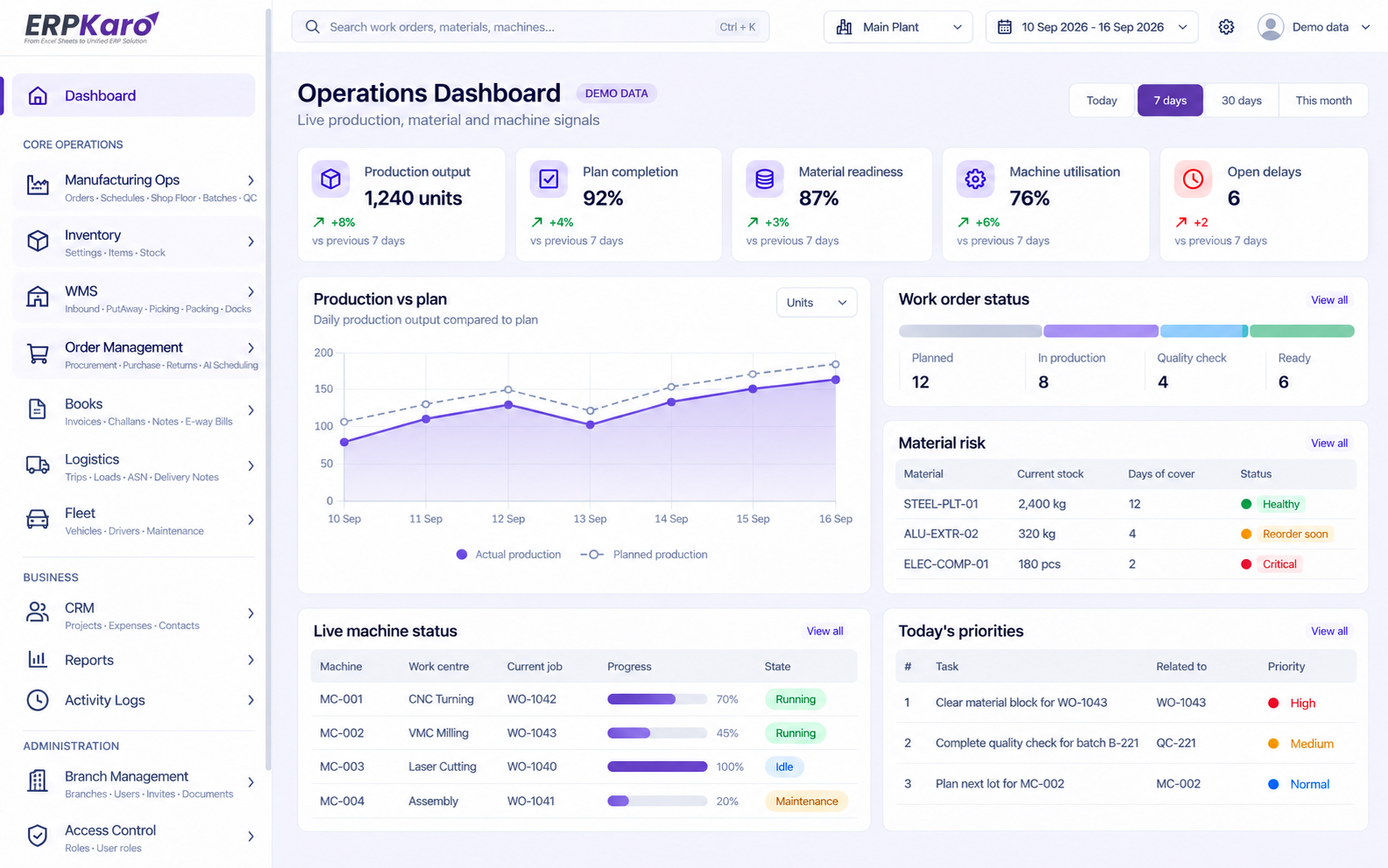This screenshot has width=1388, height=868.
Task: Click the Branch Management building icon
Action: point(38,780)
